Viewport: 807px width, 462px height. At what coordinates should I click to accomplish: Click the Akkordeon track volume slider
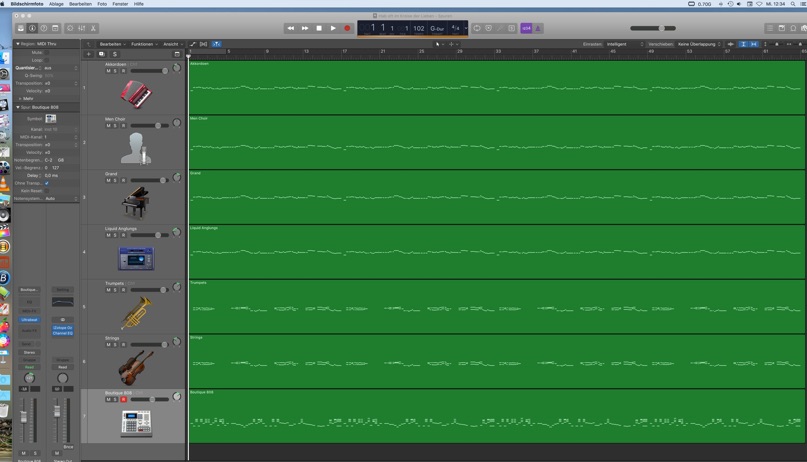149,71
